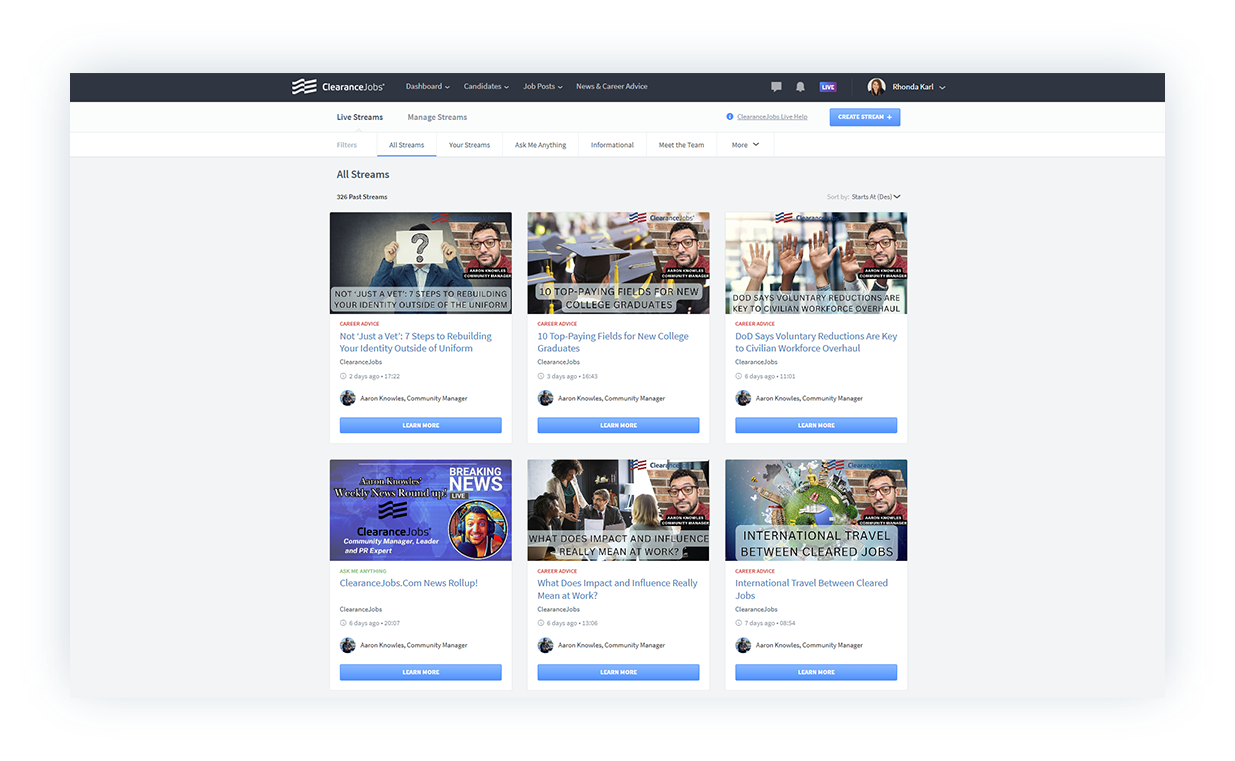Viewport: 1235px width, 761px height.
Task: Click Learn More on 'Not Just a Vet' card
Action: pos(421,425)
